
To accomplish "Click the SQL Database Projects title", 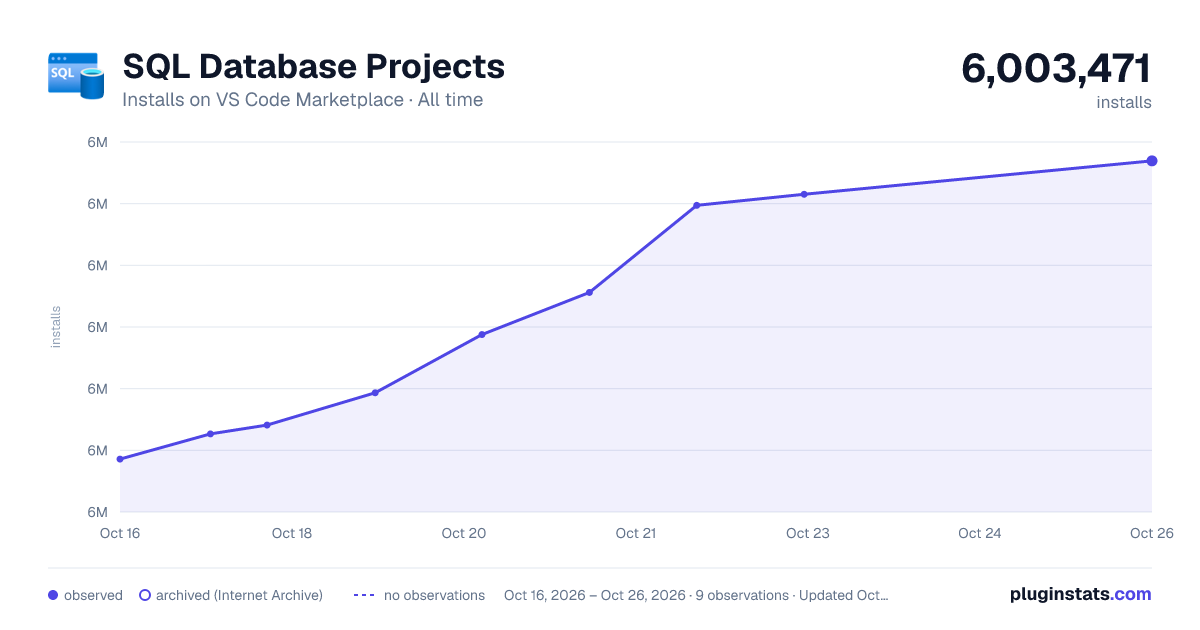I will (313, 66).
